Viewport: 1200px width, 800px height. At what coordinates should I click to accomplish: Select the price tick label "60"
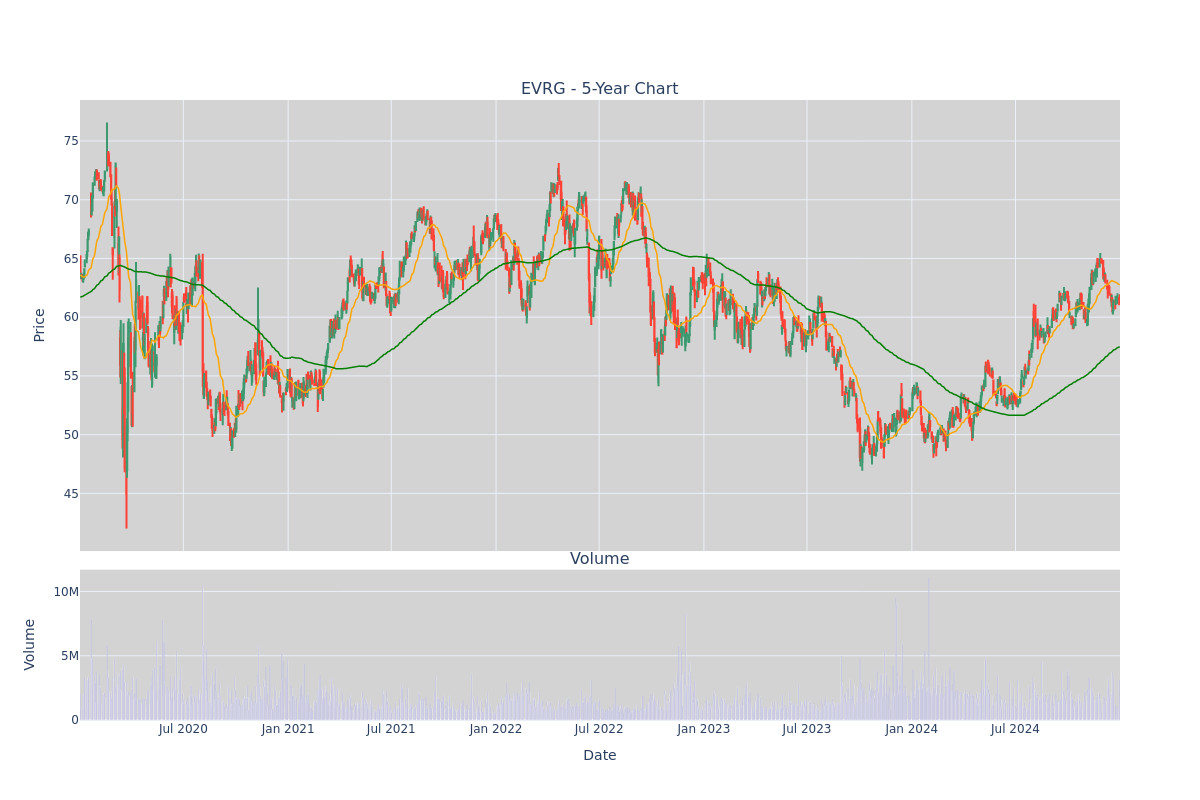(x=70, y=317)
